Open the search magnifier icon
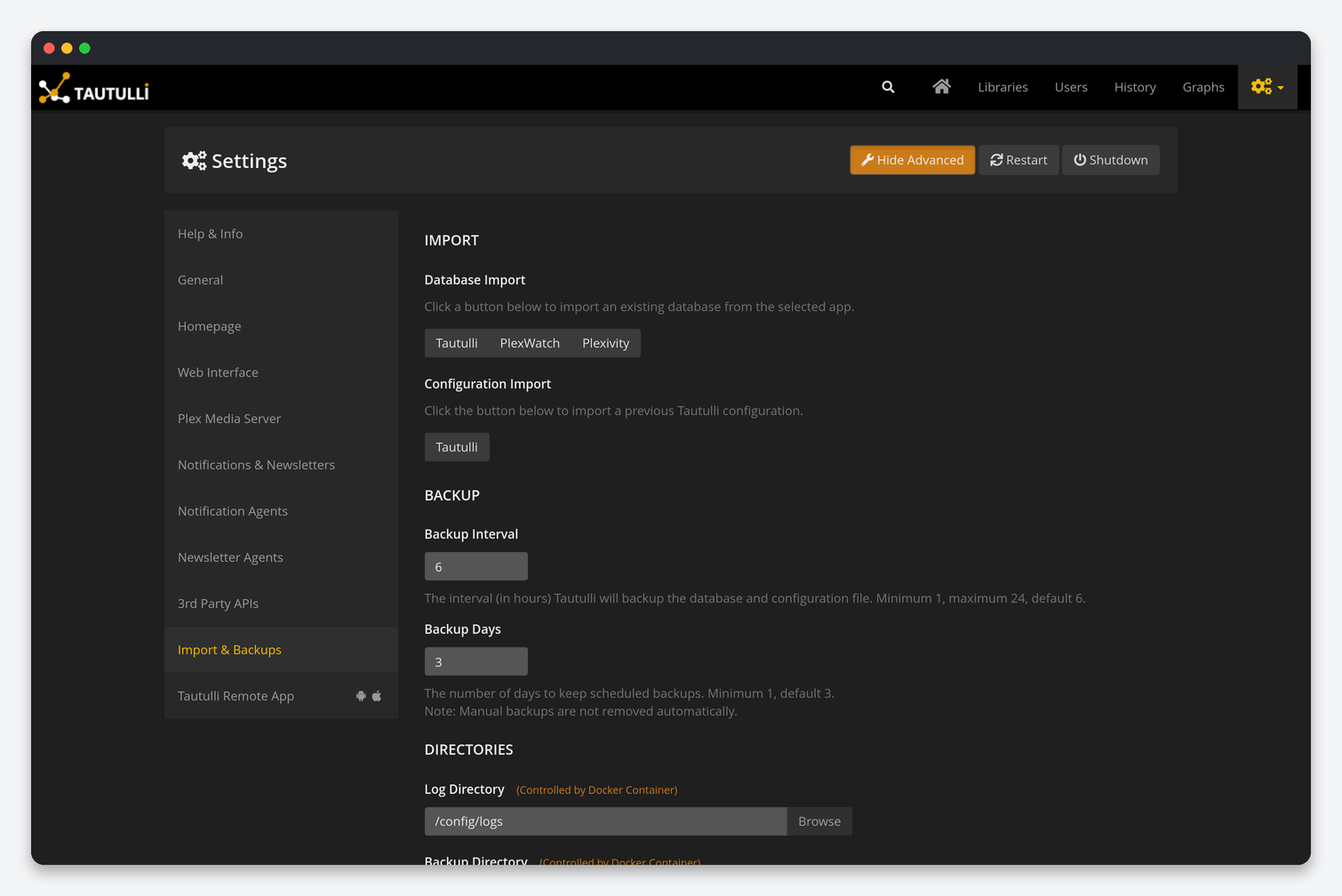Viewport: 1342px width, 896px height. (888, 87)
